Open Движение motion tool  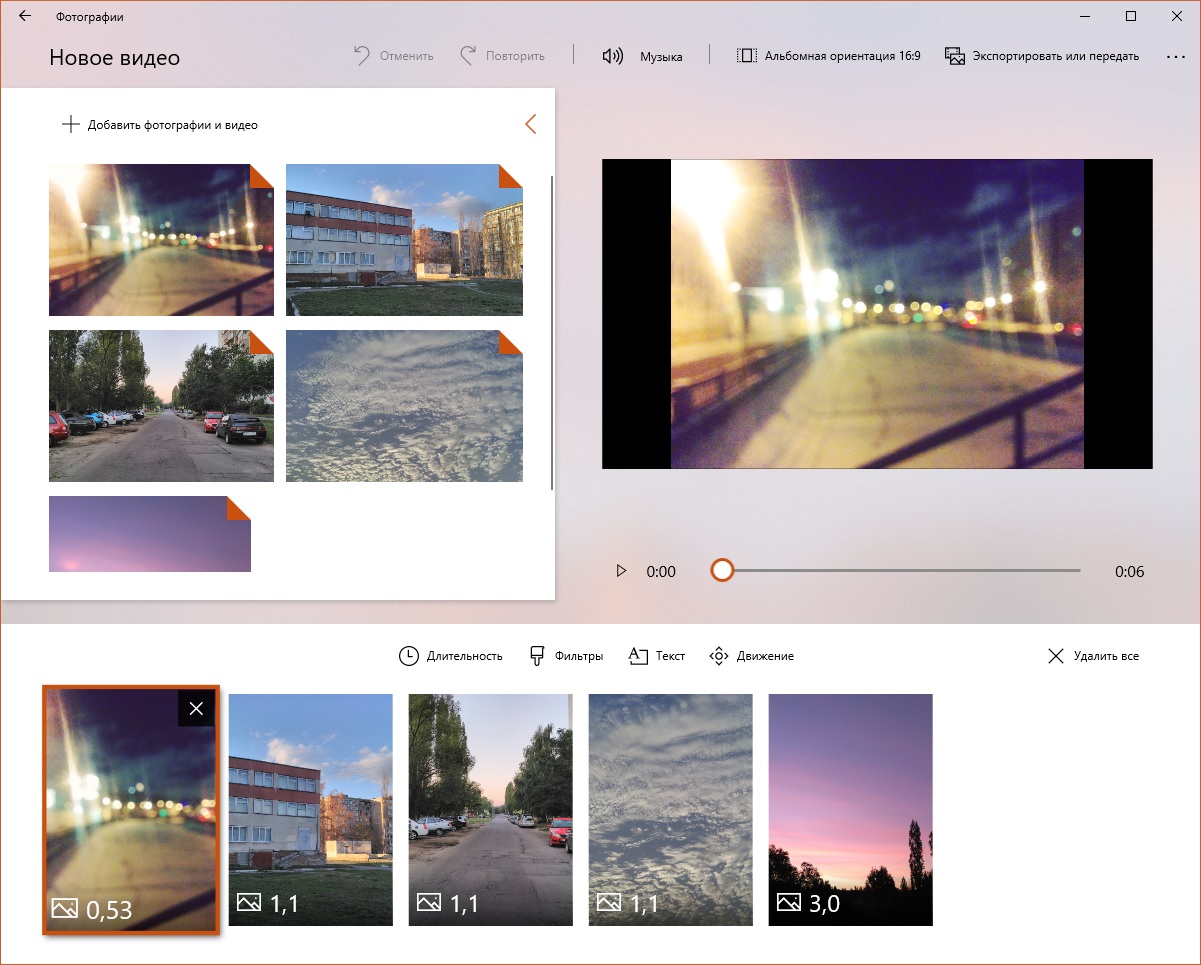751,656
